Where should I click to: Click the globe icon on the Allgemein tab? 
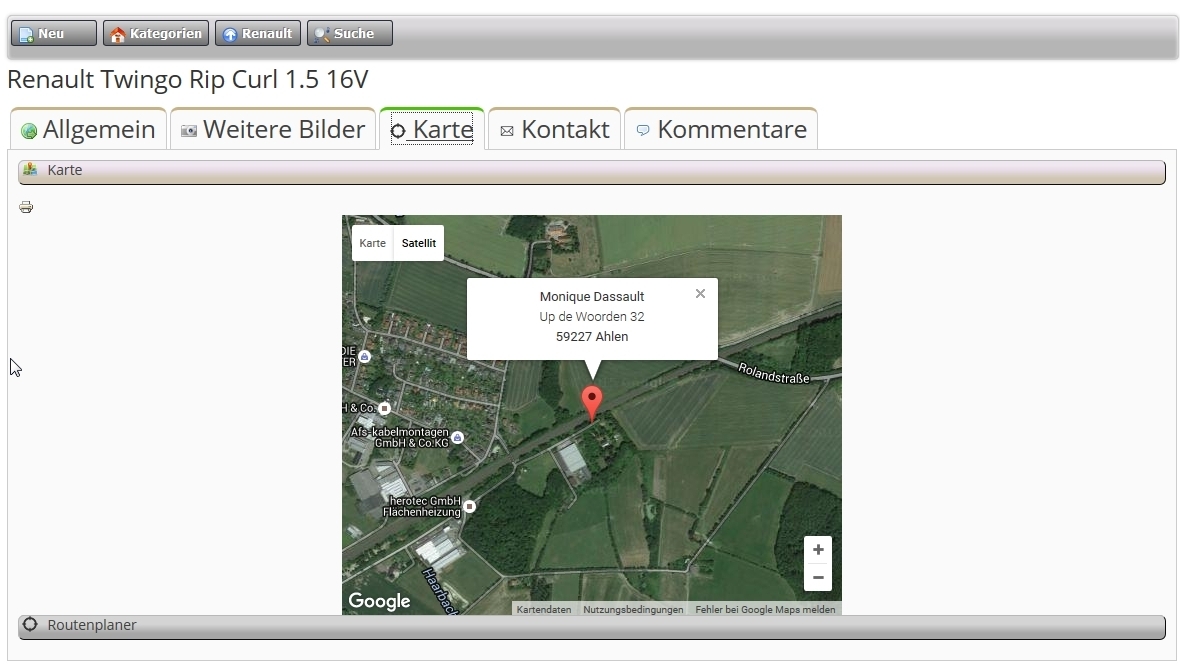tap(29, 131)
